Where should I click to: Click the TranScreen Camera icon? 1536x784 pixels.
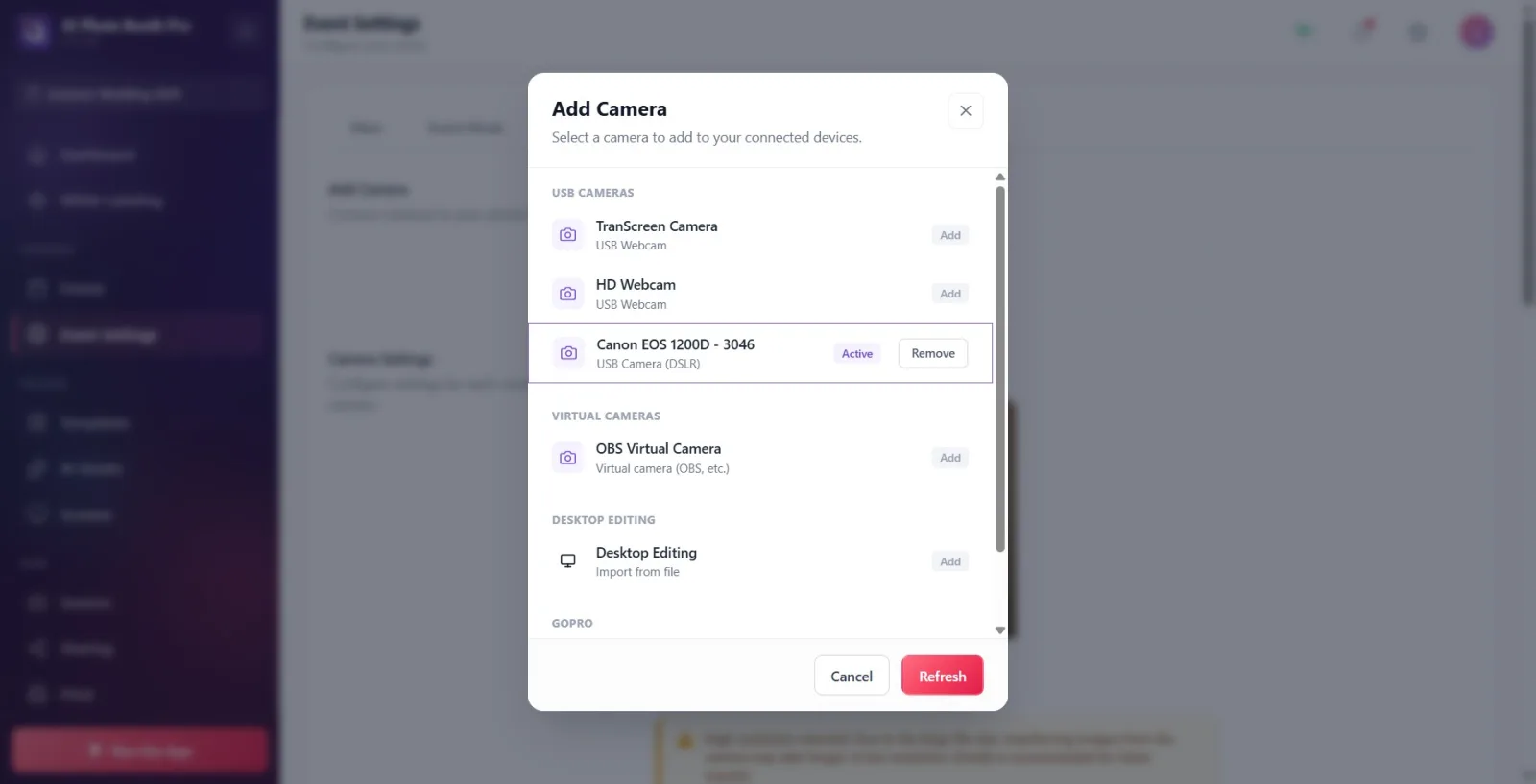click(568, 235)
